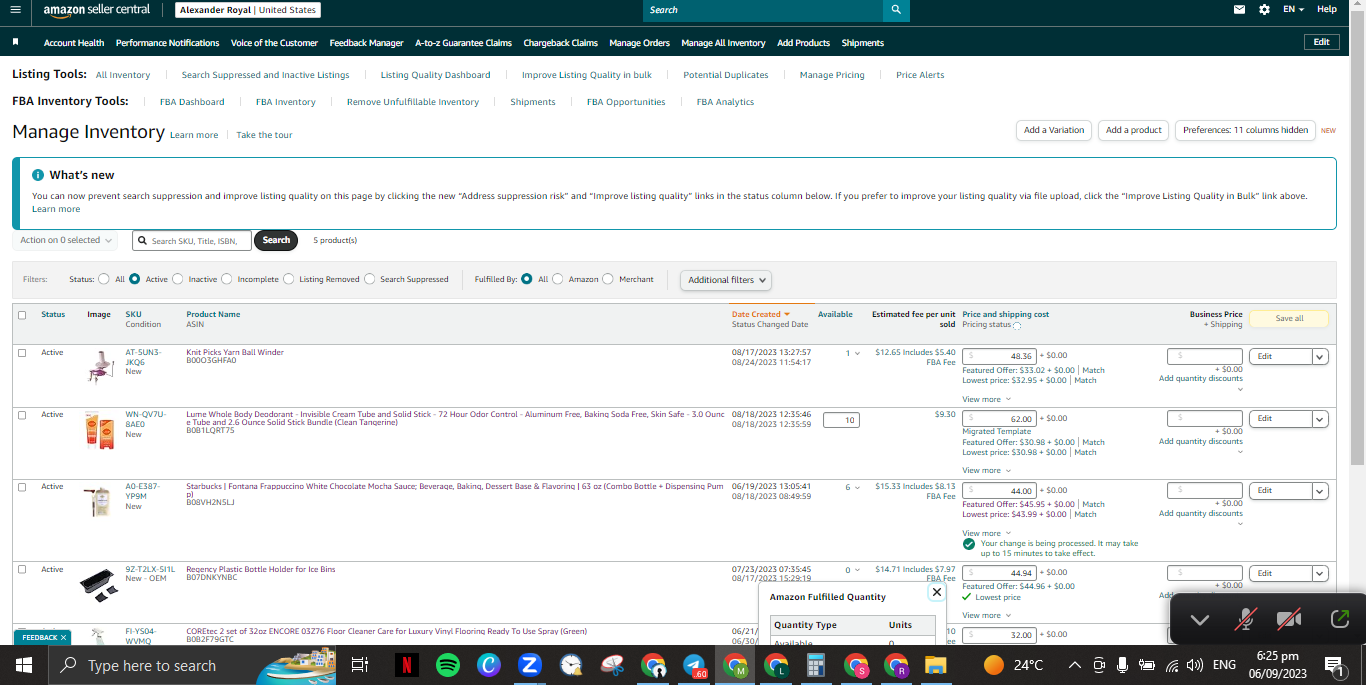
Task: Open Telegram from the taskbar
Action: [x=693, y=665]
